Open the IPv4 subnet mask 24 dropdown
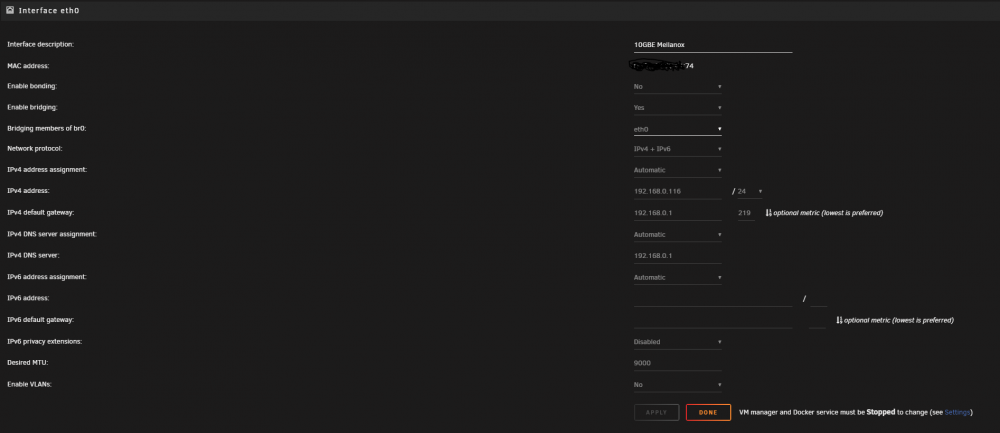This screenshot has width=1000, height=433. coord(751,191)
